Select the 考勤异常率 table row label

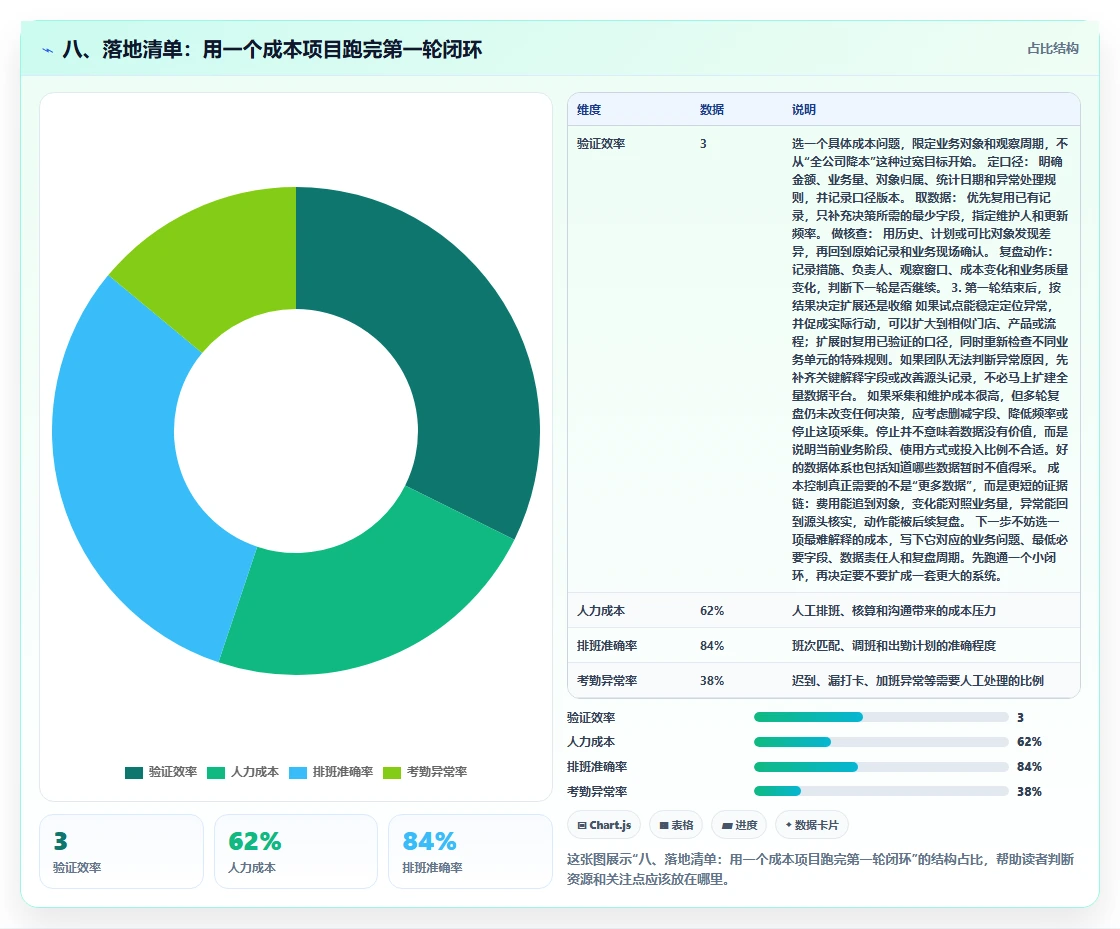pos(606,681)
